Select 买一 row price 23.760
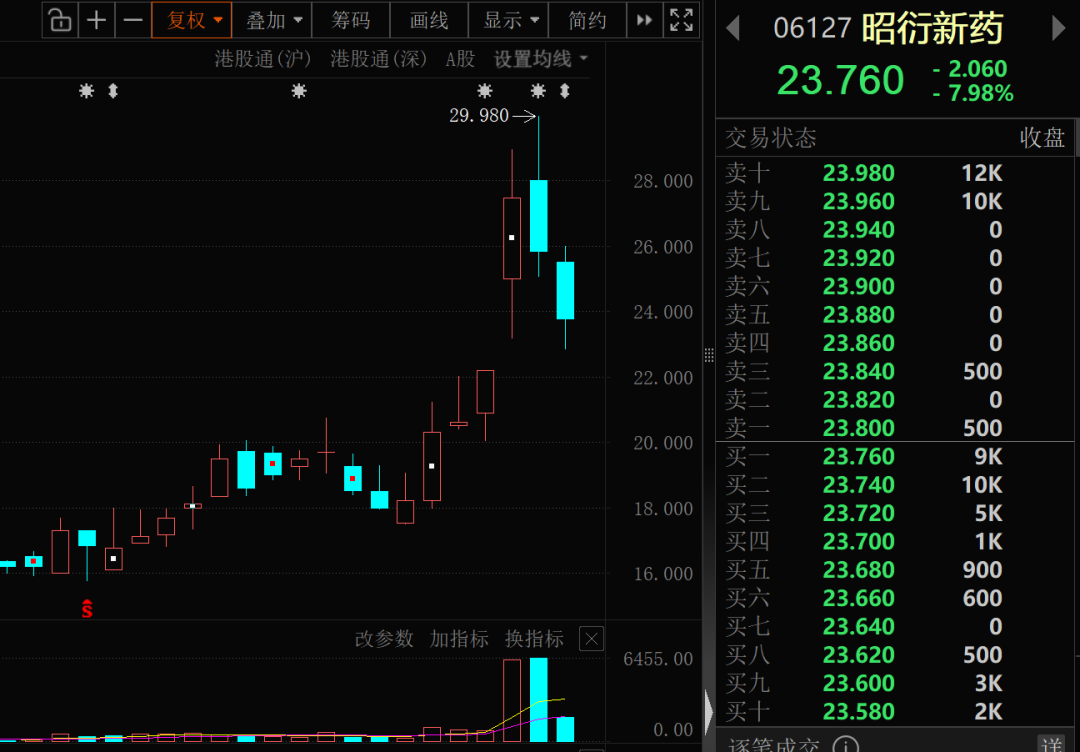The image size is (1080, 752). (x=859, y=457)
